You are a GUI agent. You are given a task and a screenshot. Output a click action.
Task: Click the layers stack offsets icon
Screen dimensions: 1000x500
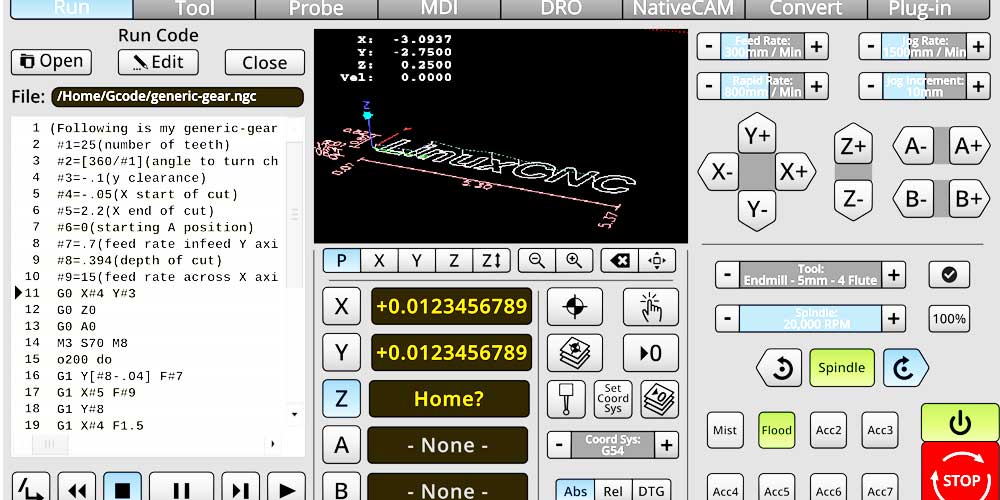575,353
